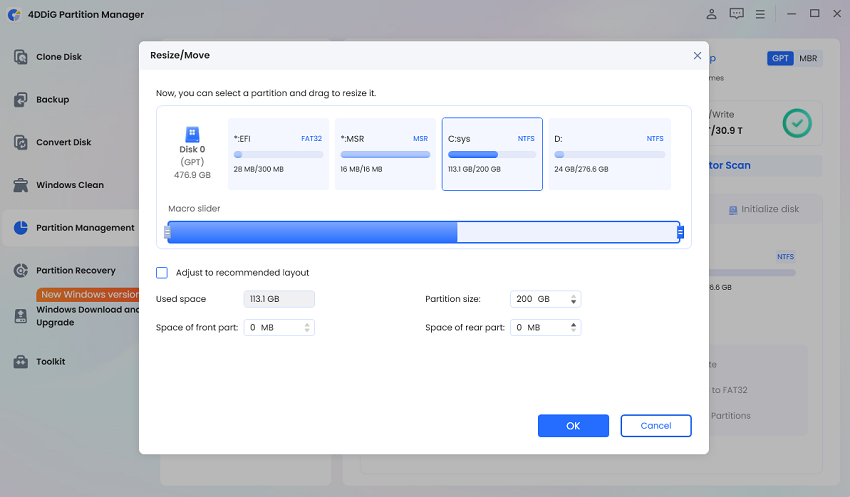Open the hamburger menu in title bar

[760, 14]
